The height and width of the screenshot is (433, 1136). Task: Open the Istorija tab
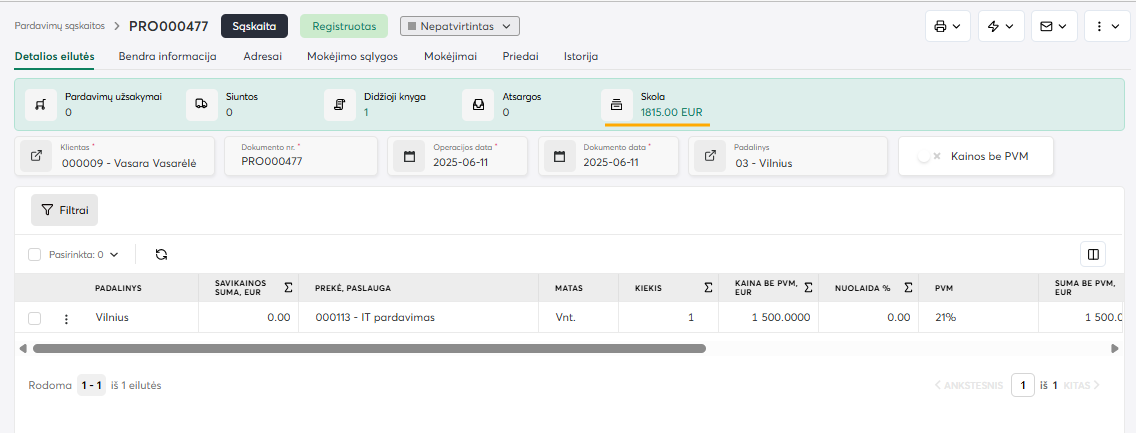pos(581,57)
